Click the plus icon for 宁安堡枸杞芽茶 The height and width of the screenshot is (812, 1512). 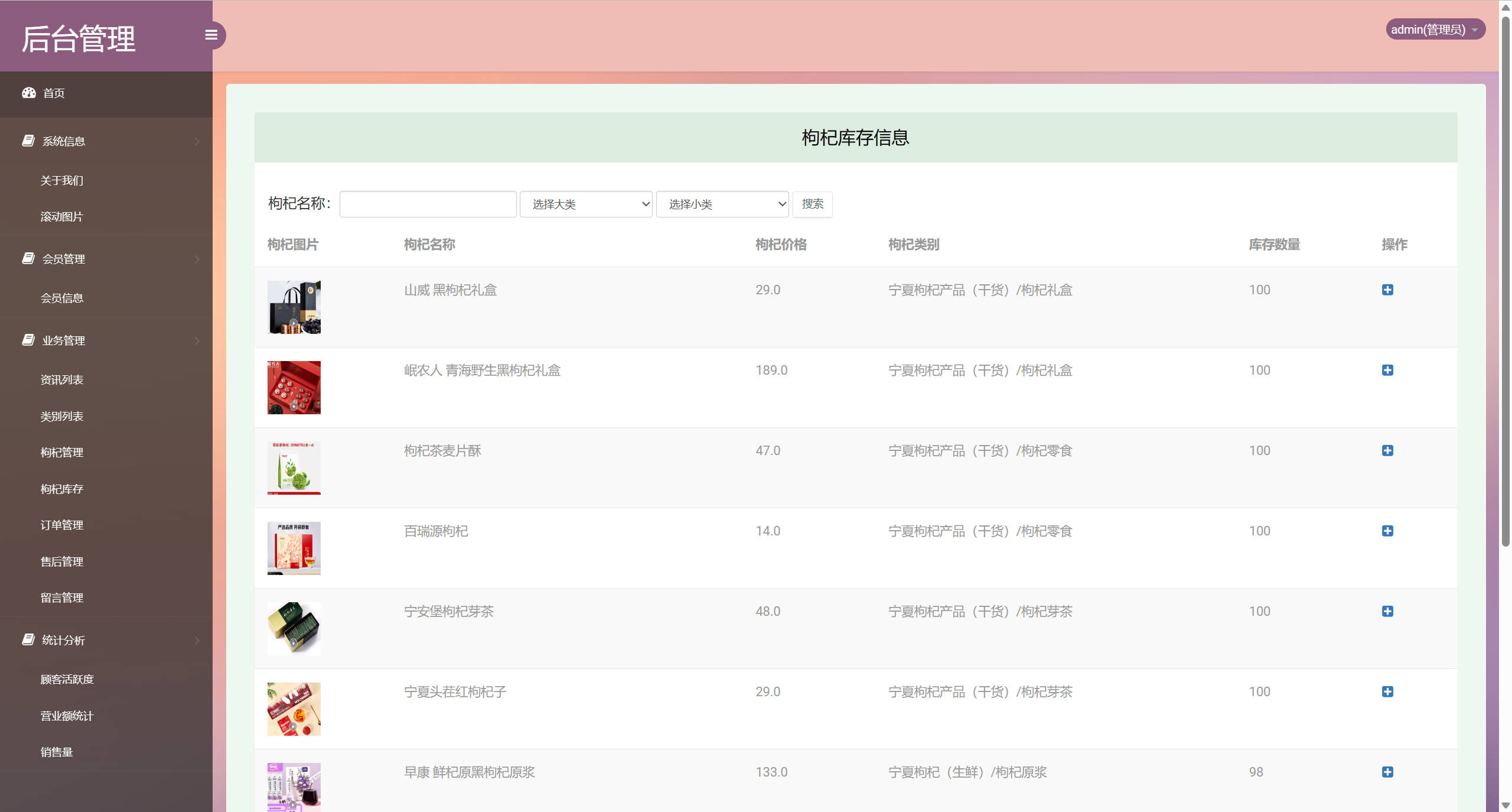tap(1388, 612)
